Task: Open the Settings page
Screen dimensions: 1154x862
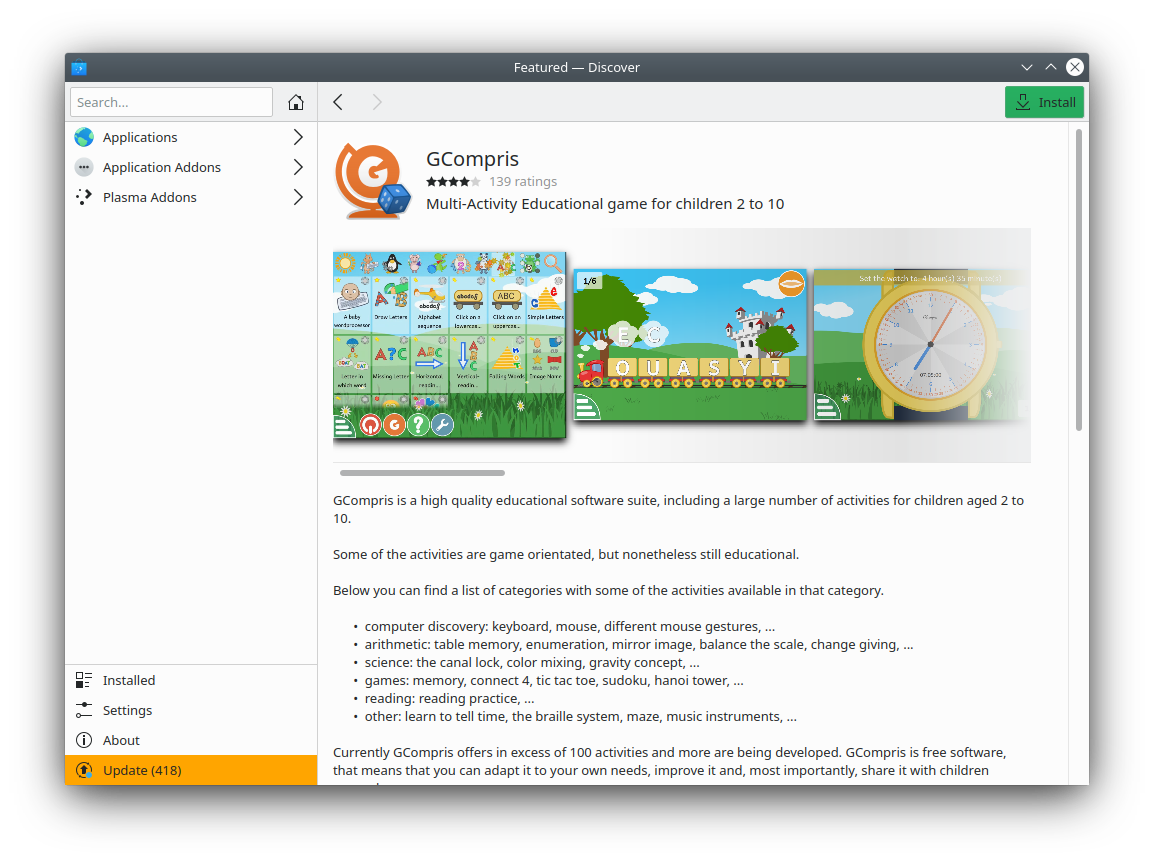Action: click(191, 710)
